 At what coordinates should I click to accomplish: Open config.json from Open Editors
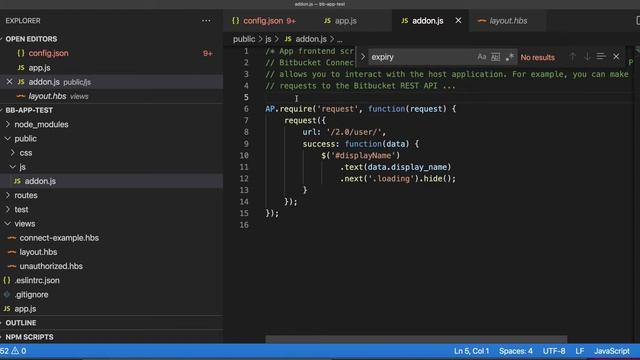click(x=111, y=53)
